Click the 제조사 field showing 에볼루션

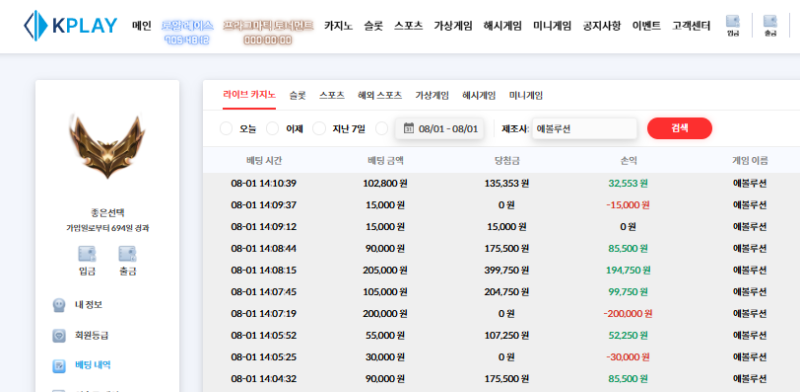coord(584,129)
